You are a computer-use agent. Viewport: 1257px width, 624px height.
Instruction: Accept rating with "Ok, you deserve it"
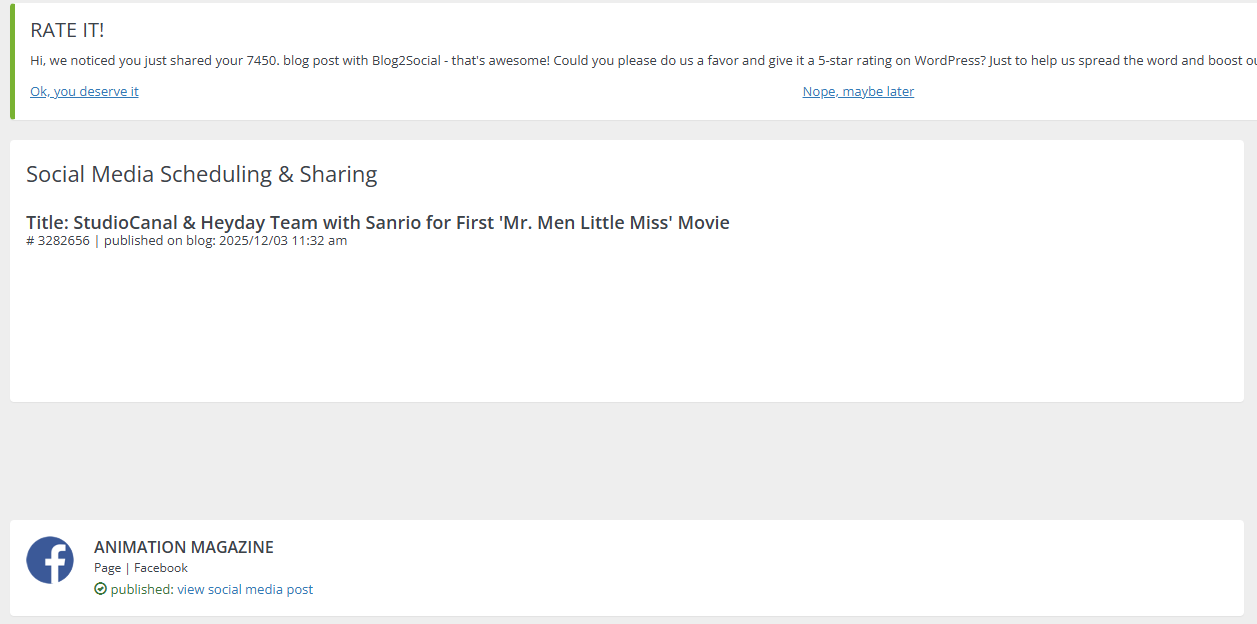pyautogui.click(x=84, y=91)
